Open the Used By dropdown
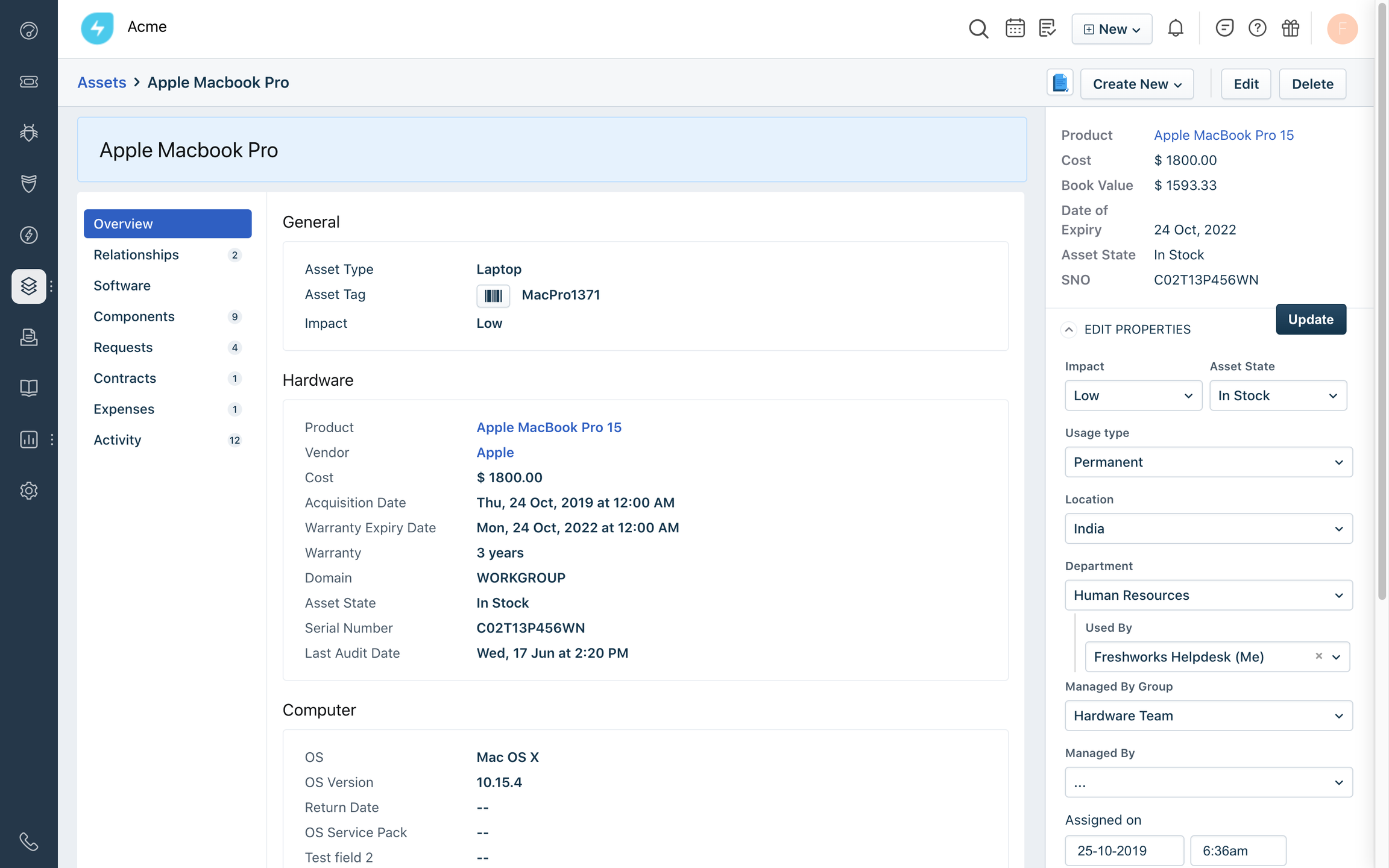 click(1217, 656)
